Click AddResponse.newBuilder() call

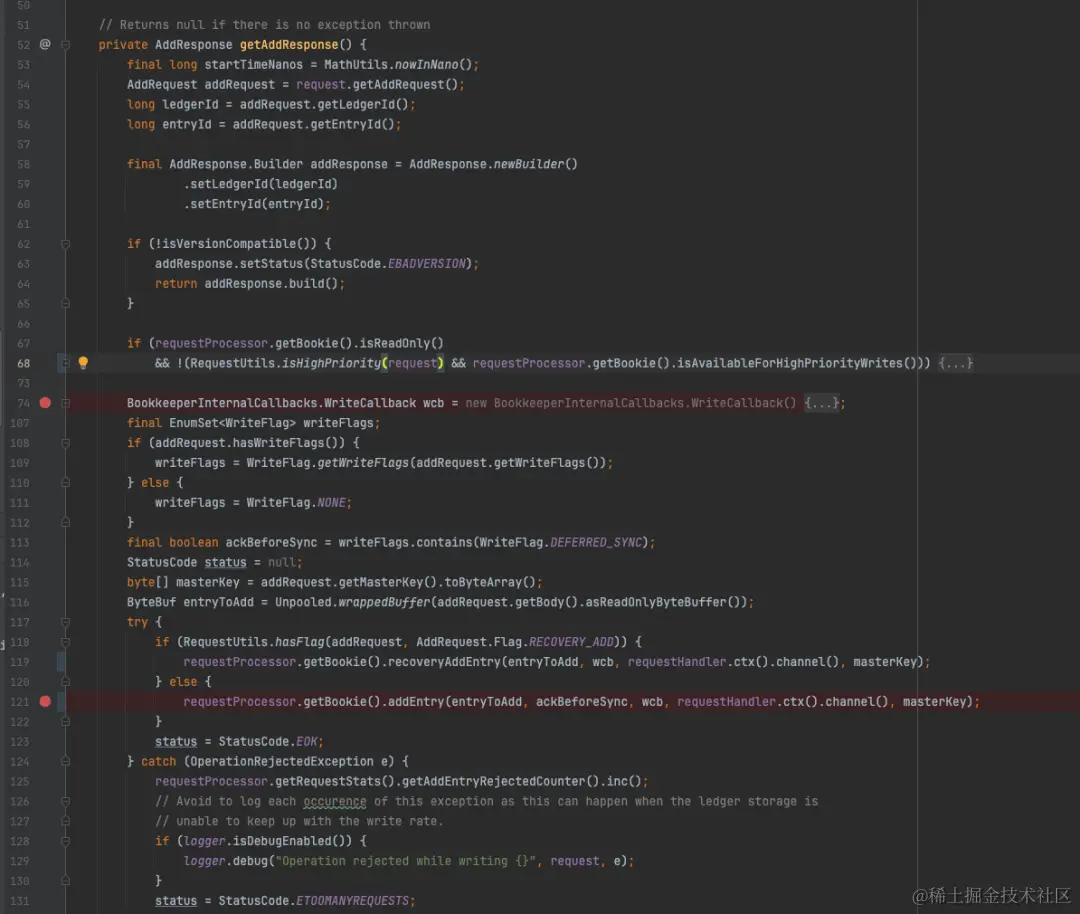493,164
